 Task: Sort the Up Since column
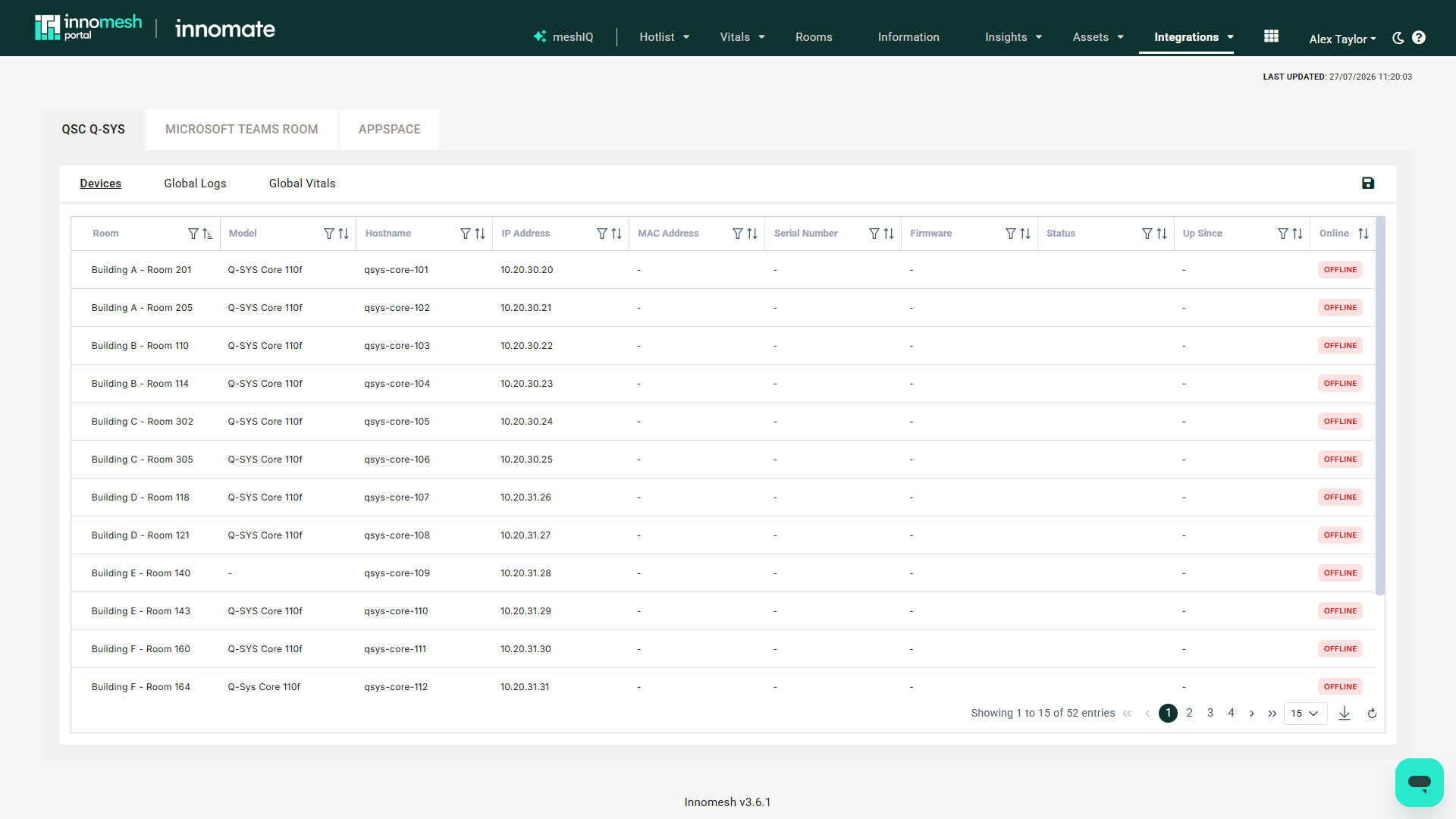[1298, 234]
